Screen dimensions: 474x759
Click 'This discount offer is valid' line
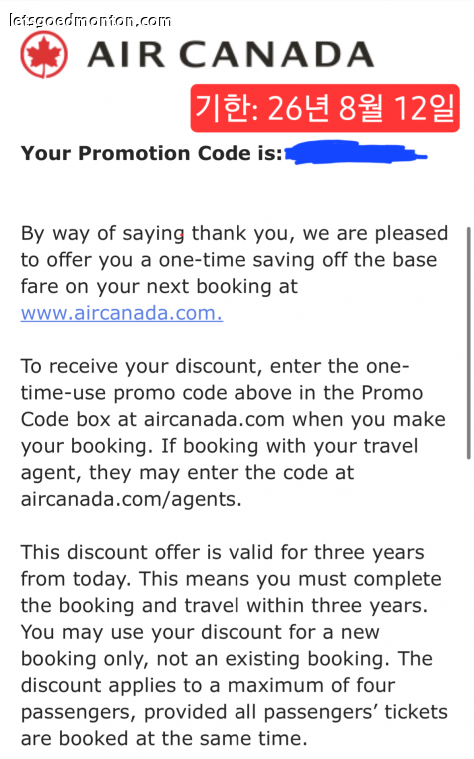tap(223, 553)
